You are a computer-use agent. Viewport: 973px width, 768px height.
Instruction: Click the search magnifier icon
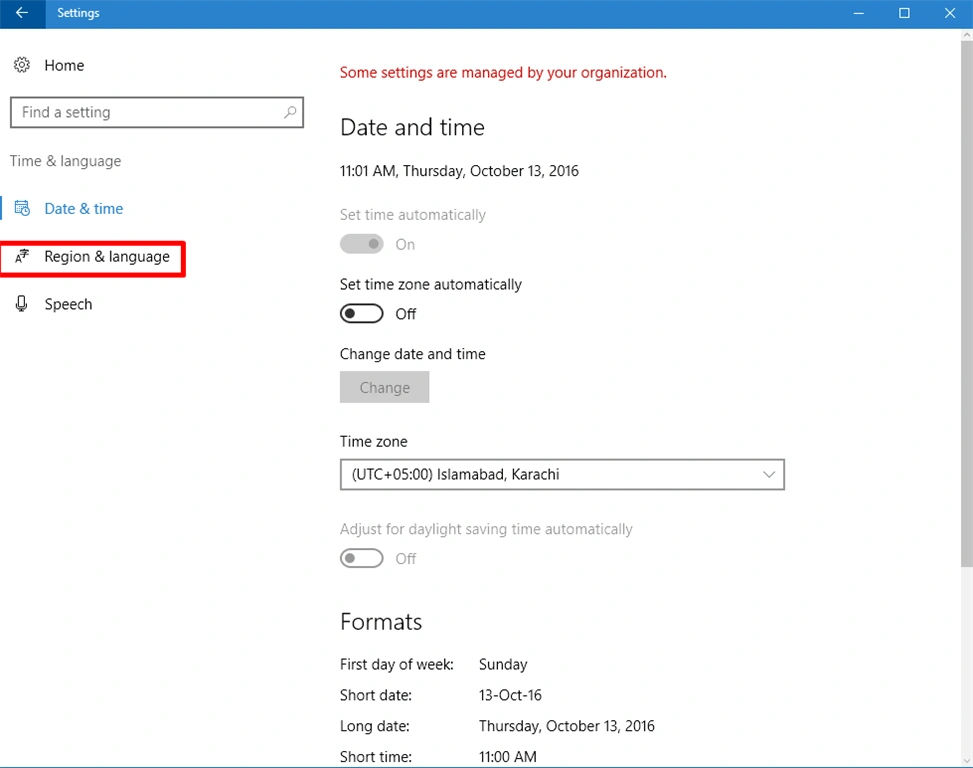(x=290, y=112)
